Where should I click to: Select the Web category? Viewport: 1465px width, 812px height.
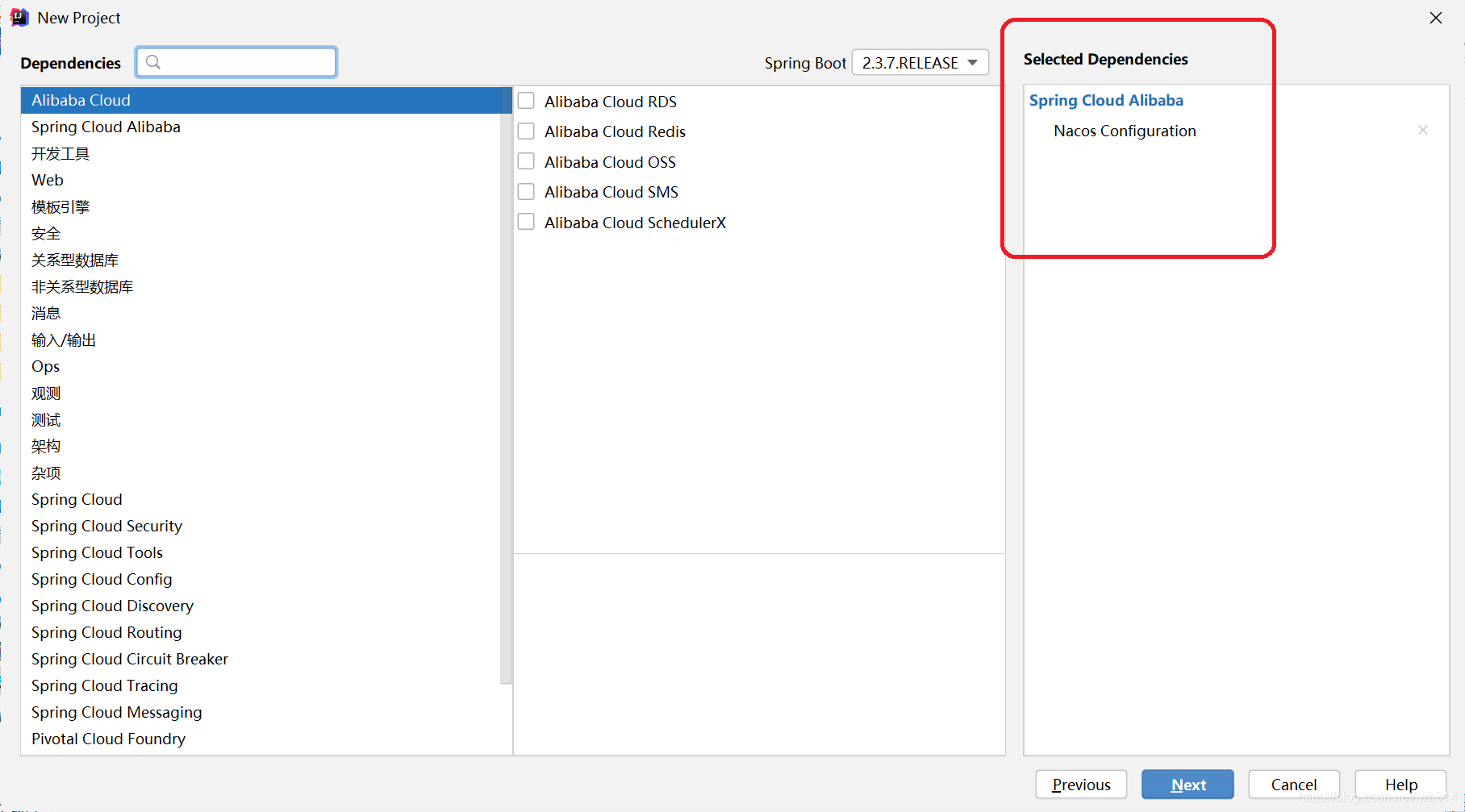261,180
